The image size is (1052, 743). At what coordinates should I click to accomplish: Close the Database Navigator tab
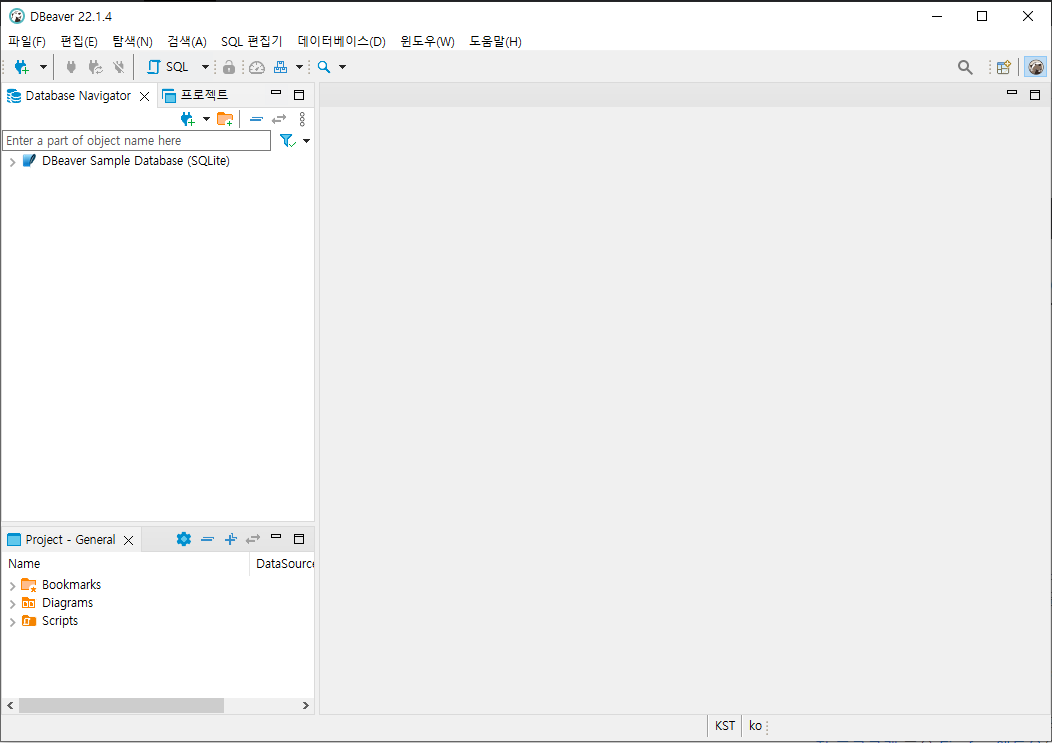pyautogui.click(x=144, y=97)
